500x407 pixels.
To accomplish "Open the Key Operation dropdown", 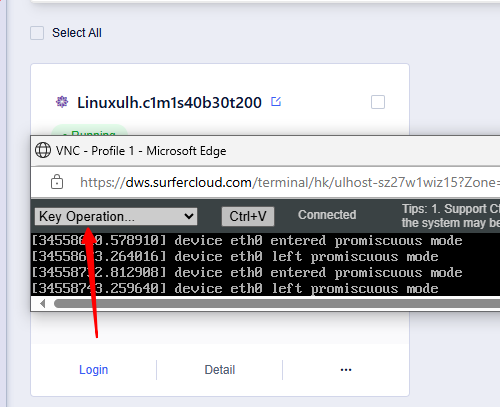I will tap(116, 216).
